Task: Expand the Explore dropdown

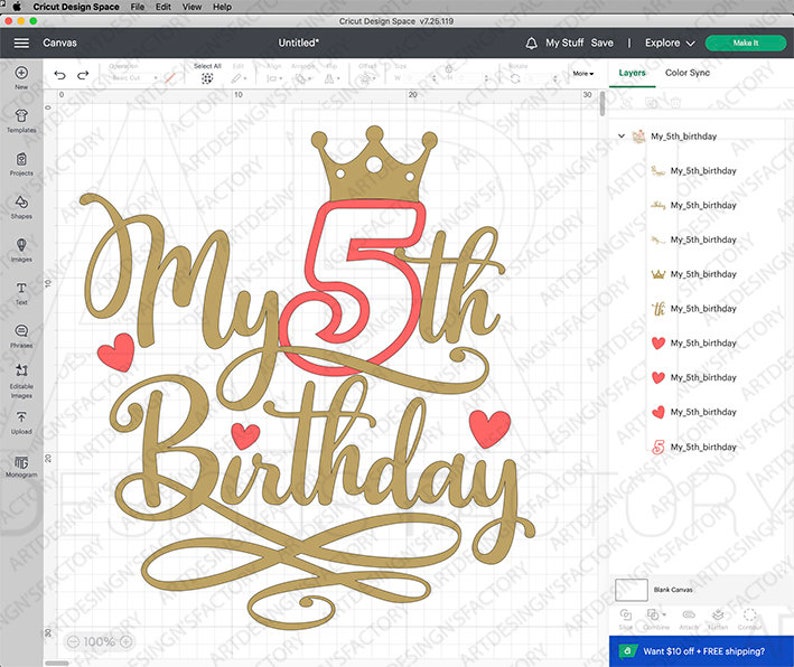Action: tap(669, 43)
